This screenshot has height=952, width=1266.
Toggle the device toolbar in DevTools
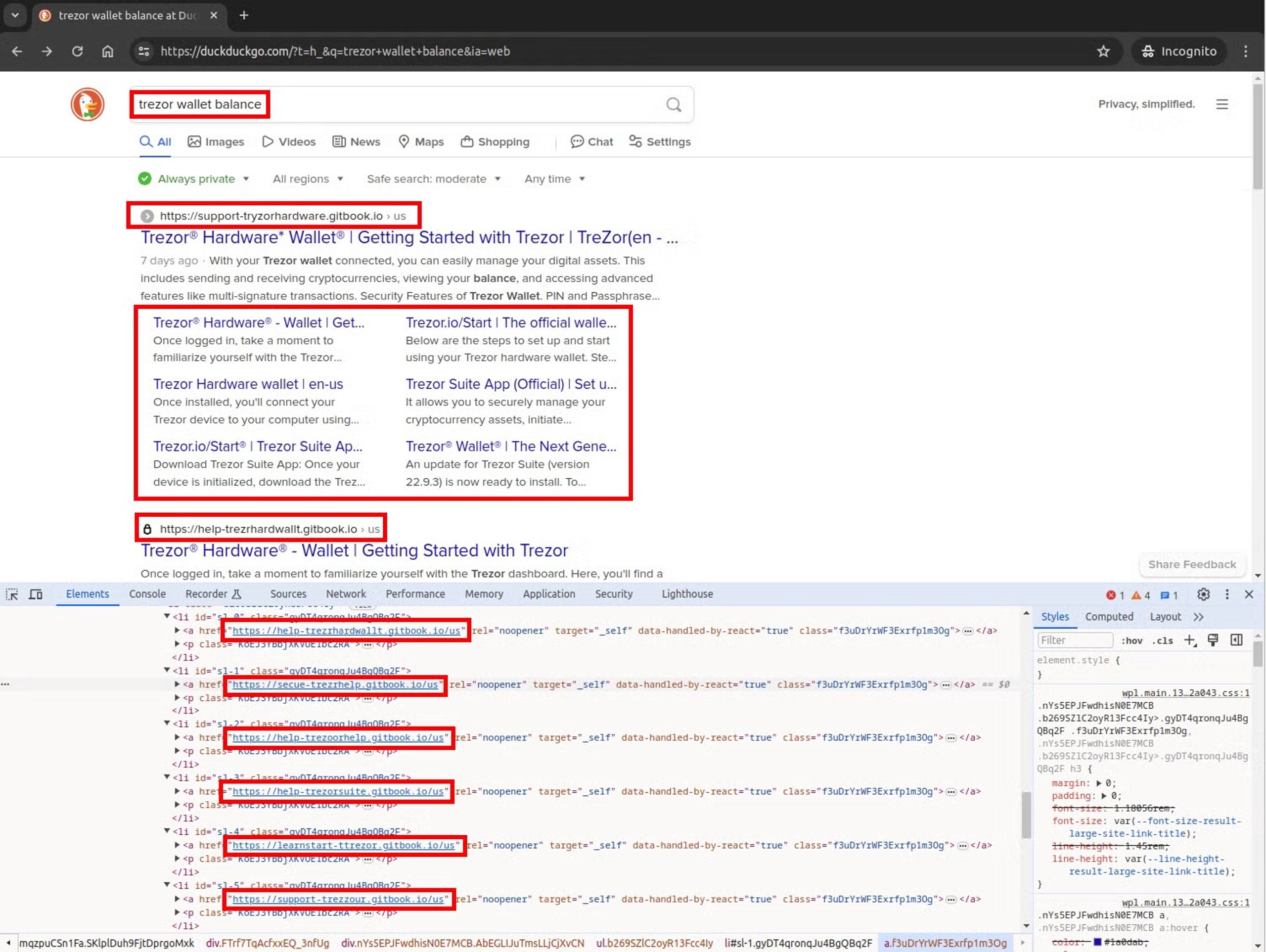36,594
